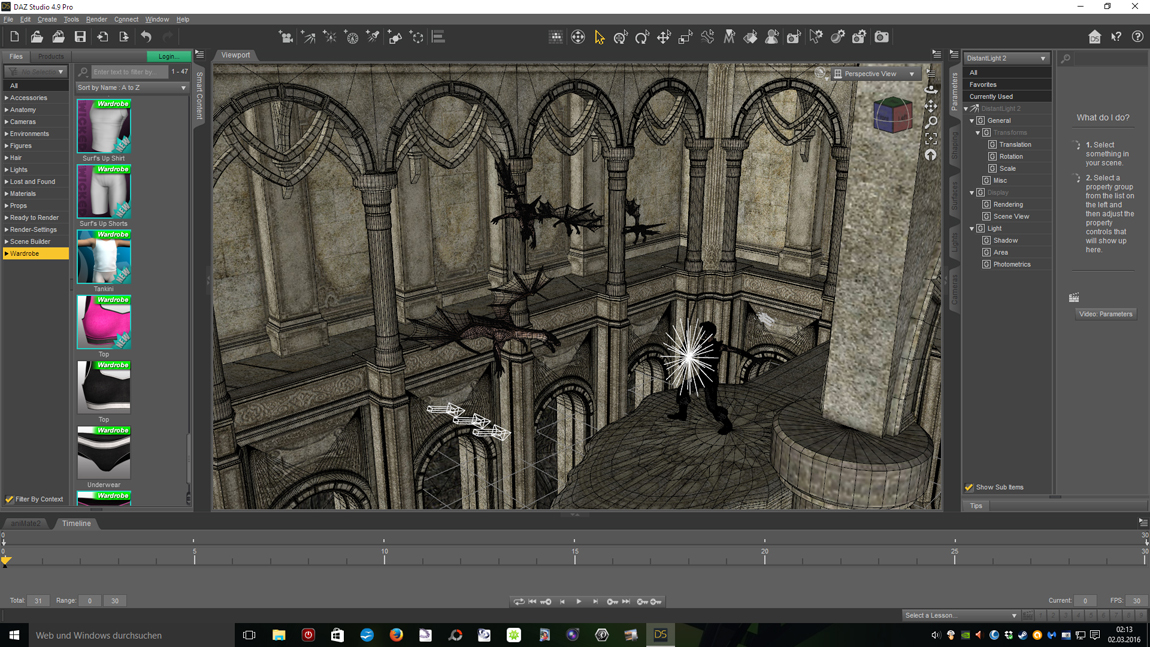Click the content filter text field
Viewport: 1150px width, 647px height.
pyautogui.click(x=128, y=72)
